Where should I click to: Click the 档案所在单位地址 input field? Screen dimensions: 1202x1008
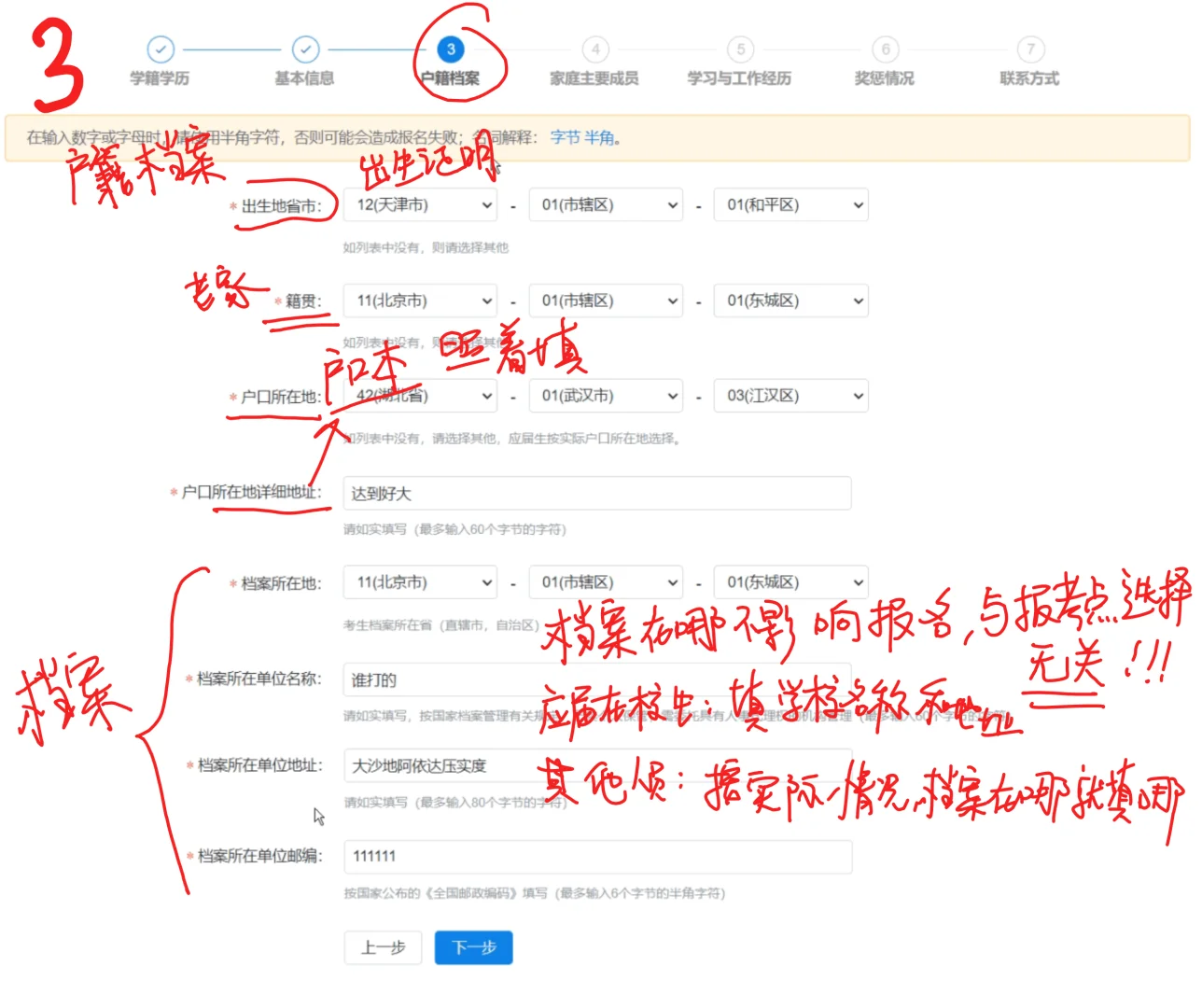click(597, 765)
